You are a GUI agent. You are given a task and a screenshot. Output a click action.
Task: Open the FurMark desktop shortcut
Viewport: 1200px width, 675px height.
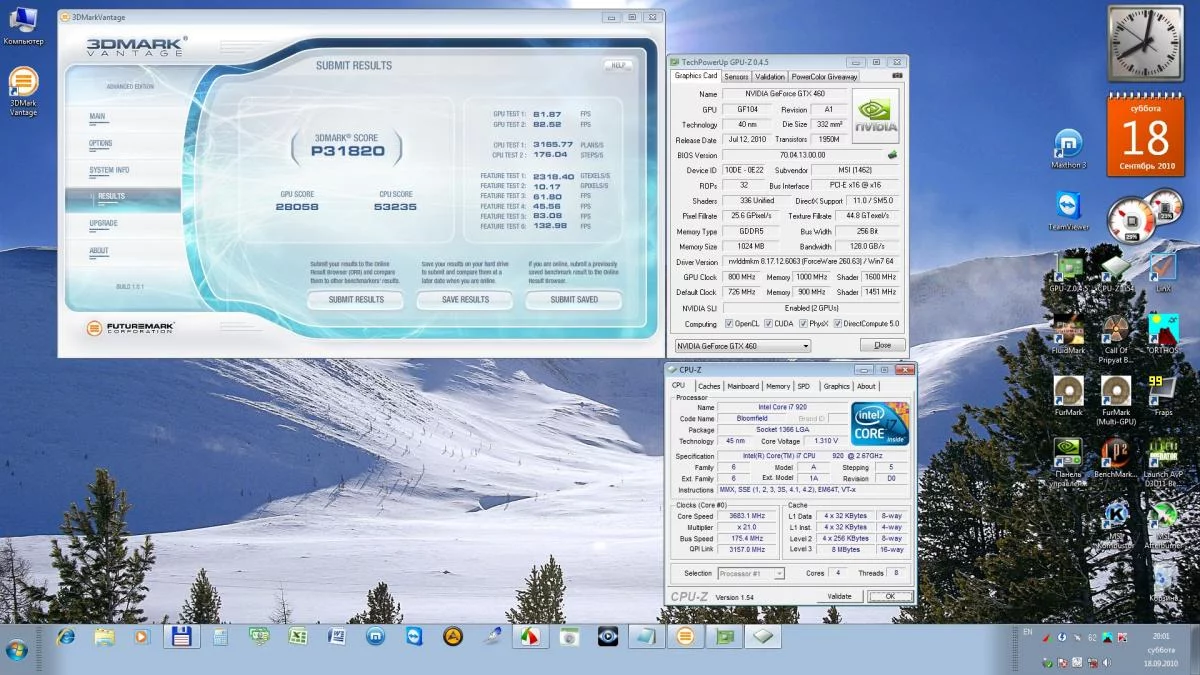(1068, 392)
